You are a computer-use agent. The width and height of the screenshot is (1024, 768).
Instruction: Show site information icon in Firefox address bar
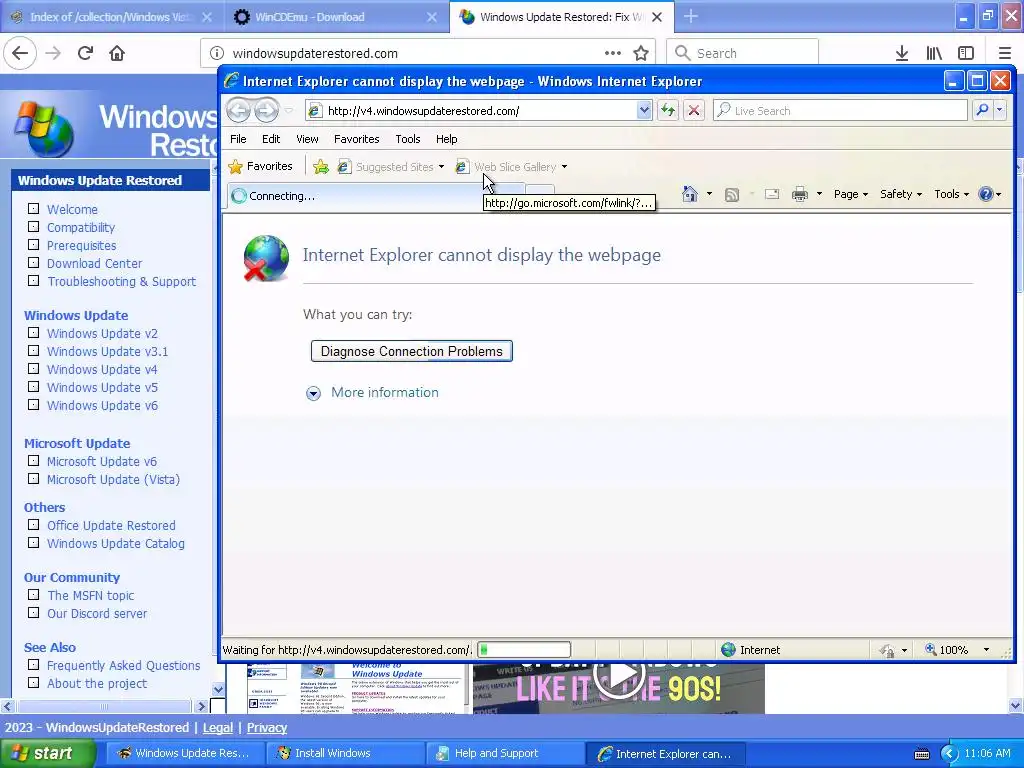(217, 54)
